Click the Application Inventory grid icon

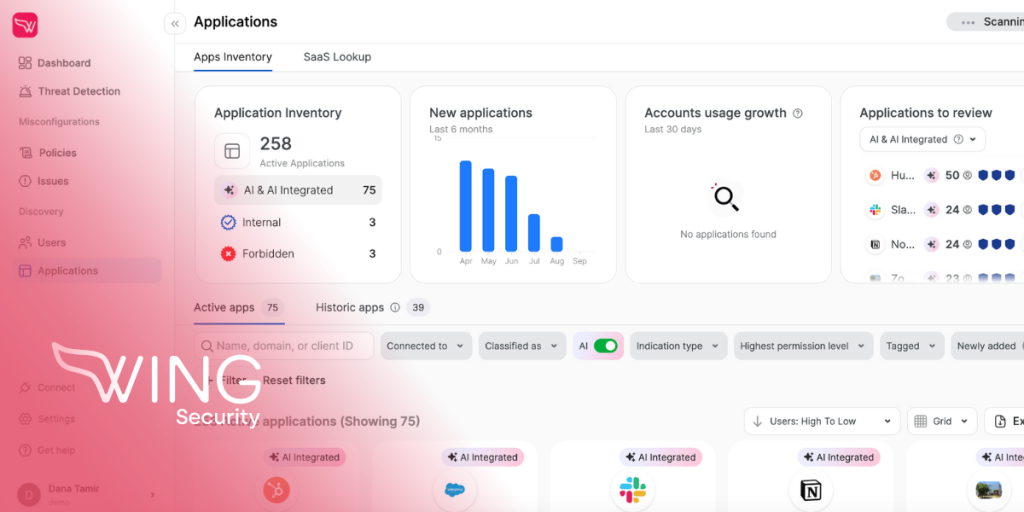point(232,151)
